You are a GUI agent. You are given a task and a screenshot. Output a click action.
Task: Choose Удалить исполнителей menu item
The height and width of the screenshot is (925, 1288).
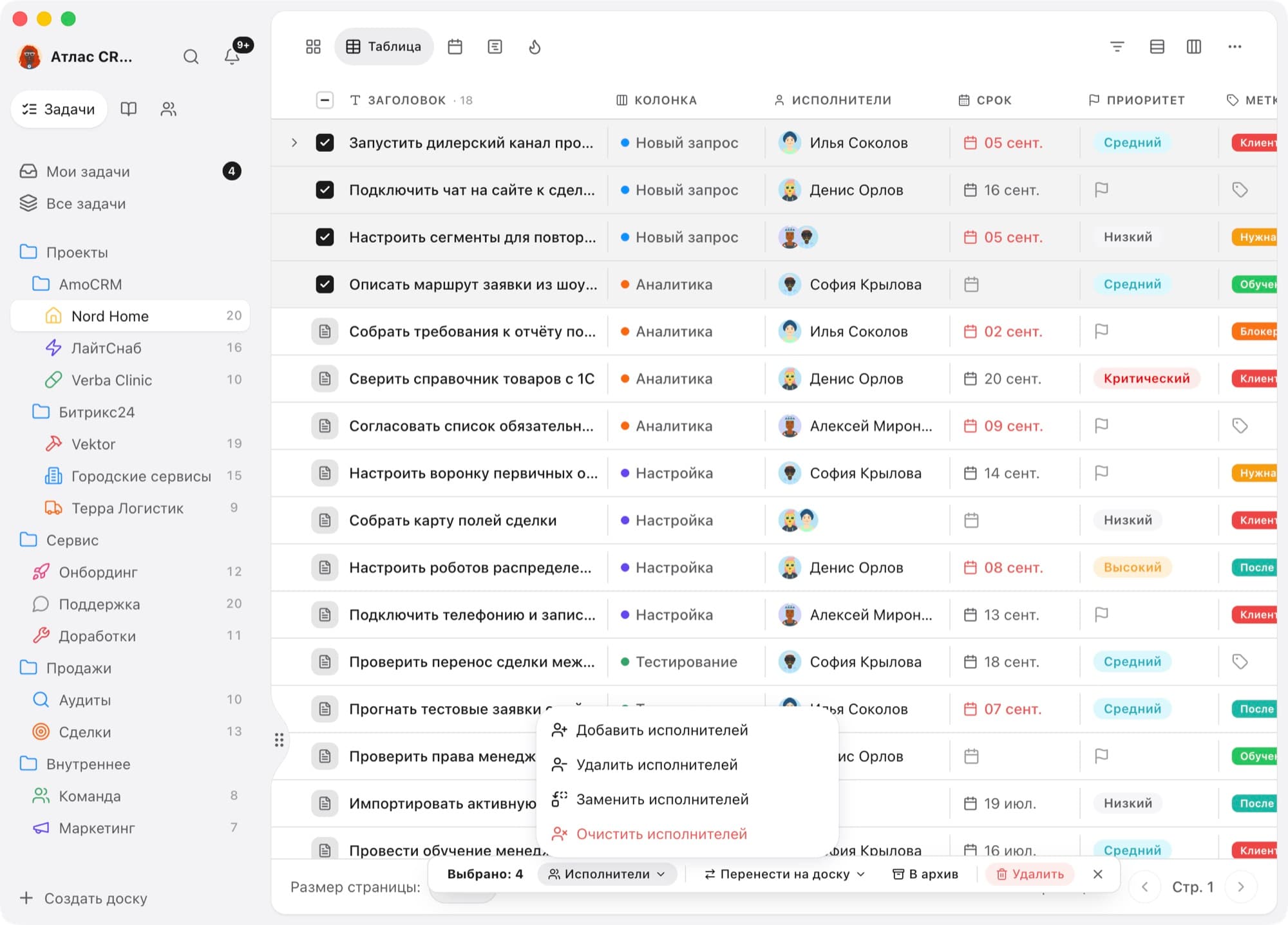pos(687,765)
